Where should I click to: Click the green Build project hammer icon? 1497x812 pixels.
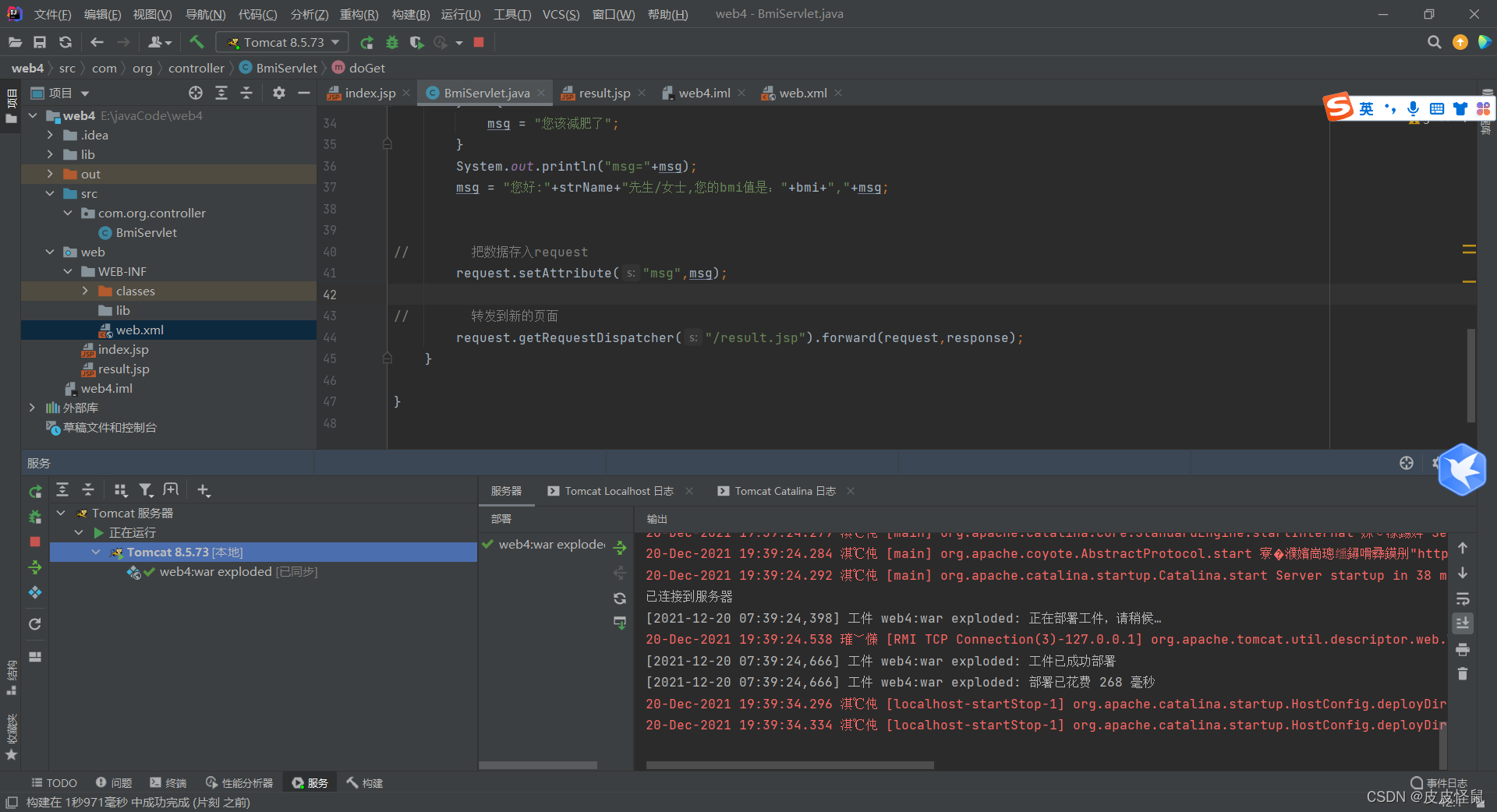tap(196, 42)
